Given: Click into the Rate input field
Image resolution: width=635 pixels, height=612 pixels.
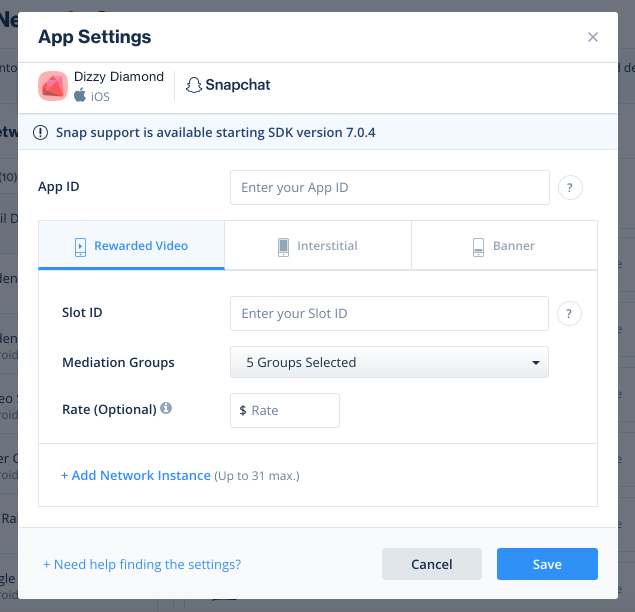Looking at the screenshot, I should pos(290,410).
